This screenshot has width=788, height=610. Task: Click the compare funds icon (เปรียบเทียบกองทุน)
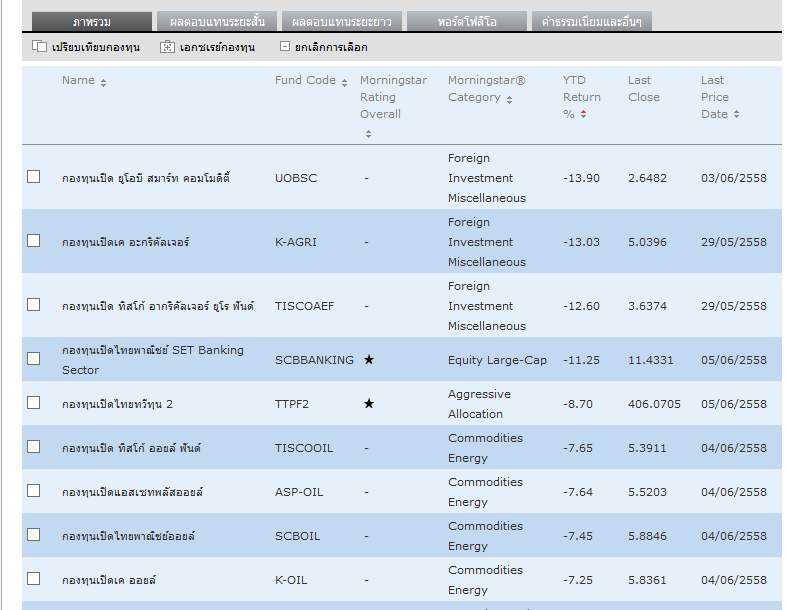39,46
